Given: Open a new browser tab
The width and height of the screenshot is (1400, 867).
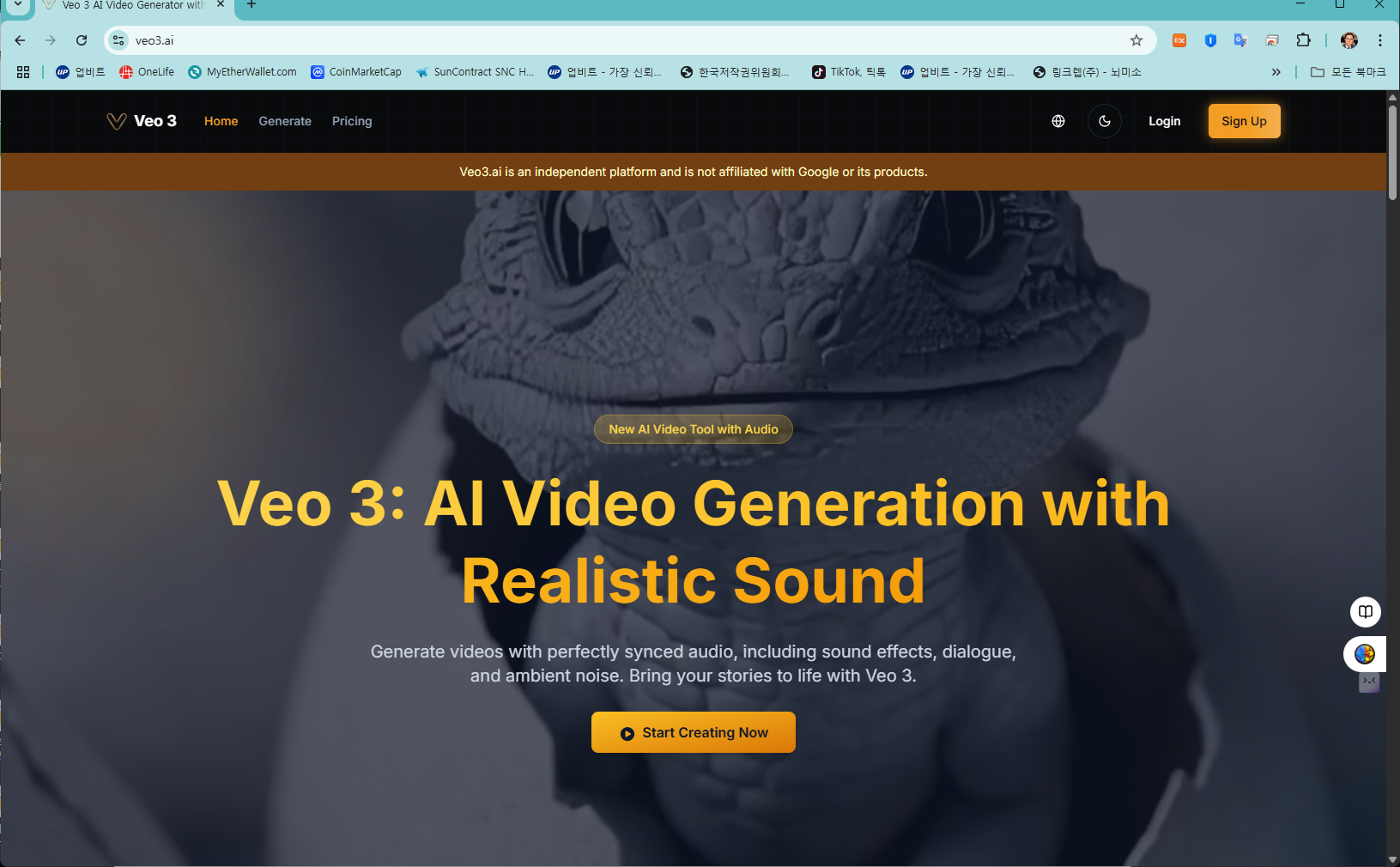Looking at the screenshot, I should (x=252, y=4).
